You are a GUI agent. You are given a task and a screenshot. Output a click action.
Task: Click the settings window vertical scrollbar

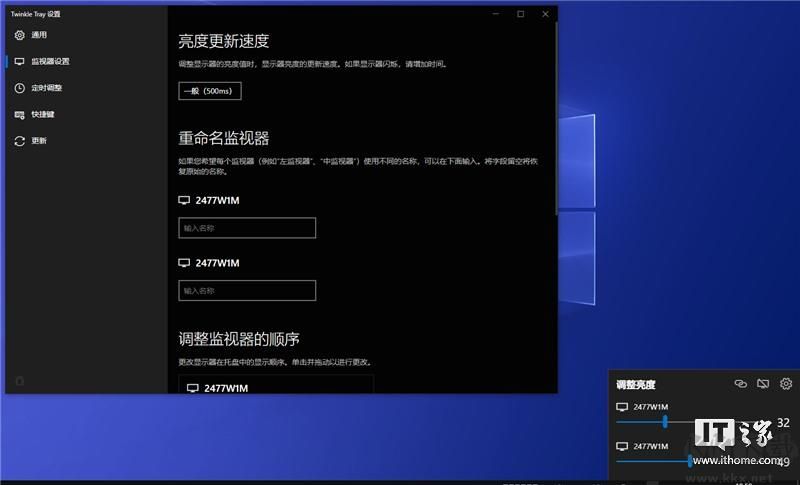556,120
